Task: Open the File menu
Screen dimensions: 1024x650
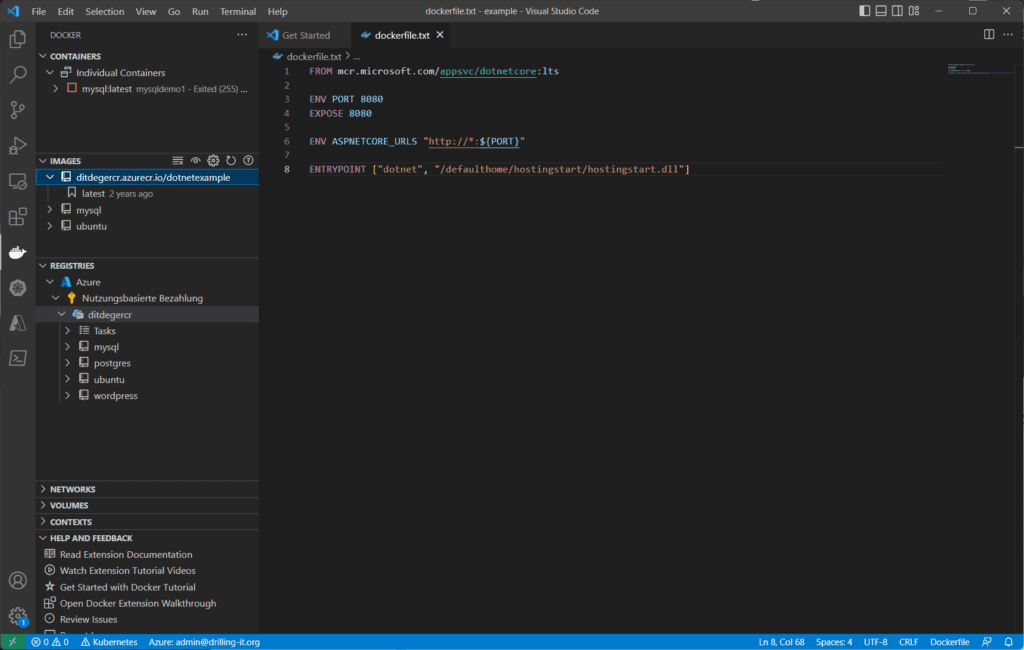Action: tap(39, 11)
